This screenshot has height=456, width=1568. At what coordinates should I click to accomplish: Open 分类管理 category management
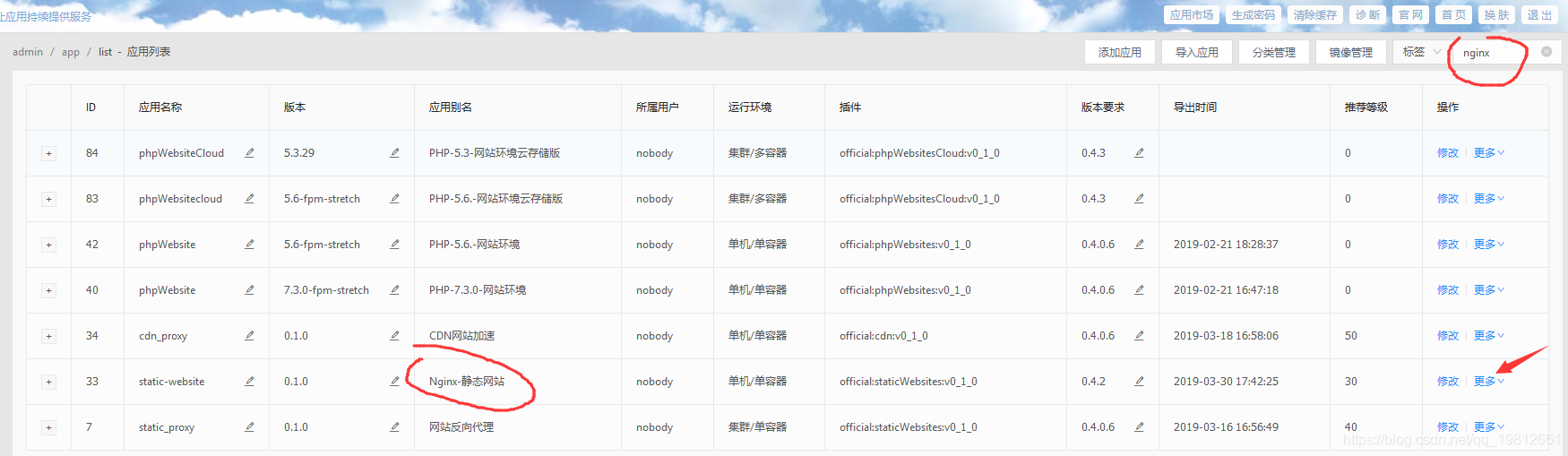[x=1274, y=53]
